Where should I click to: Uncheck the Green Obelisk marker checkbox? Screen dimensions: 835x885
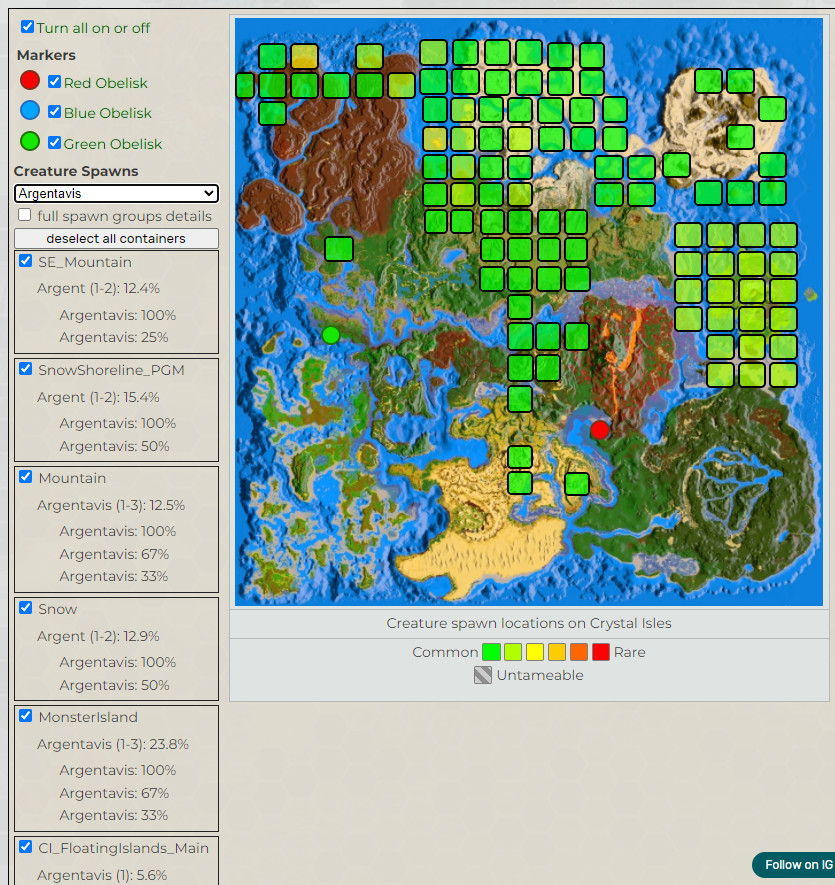coord(54,143)
